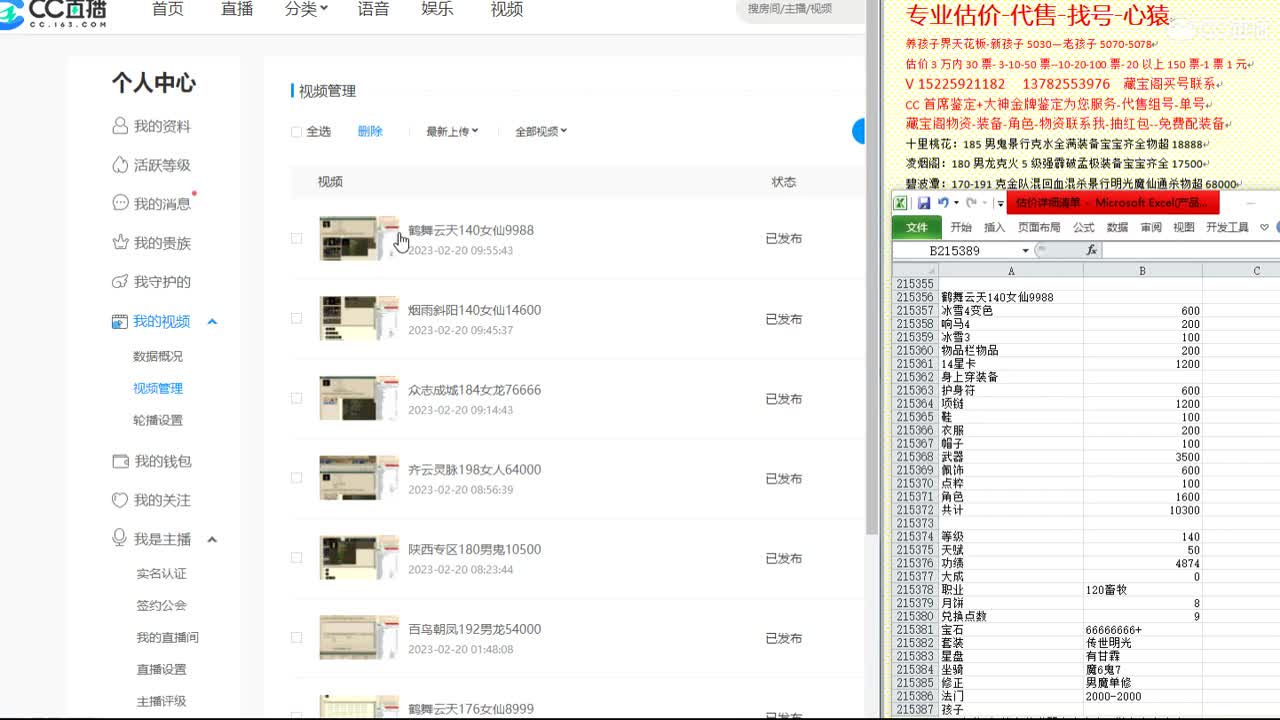Click the 我的关注 heart icon

(x=120, y=500)
